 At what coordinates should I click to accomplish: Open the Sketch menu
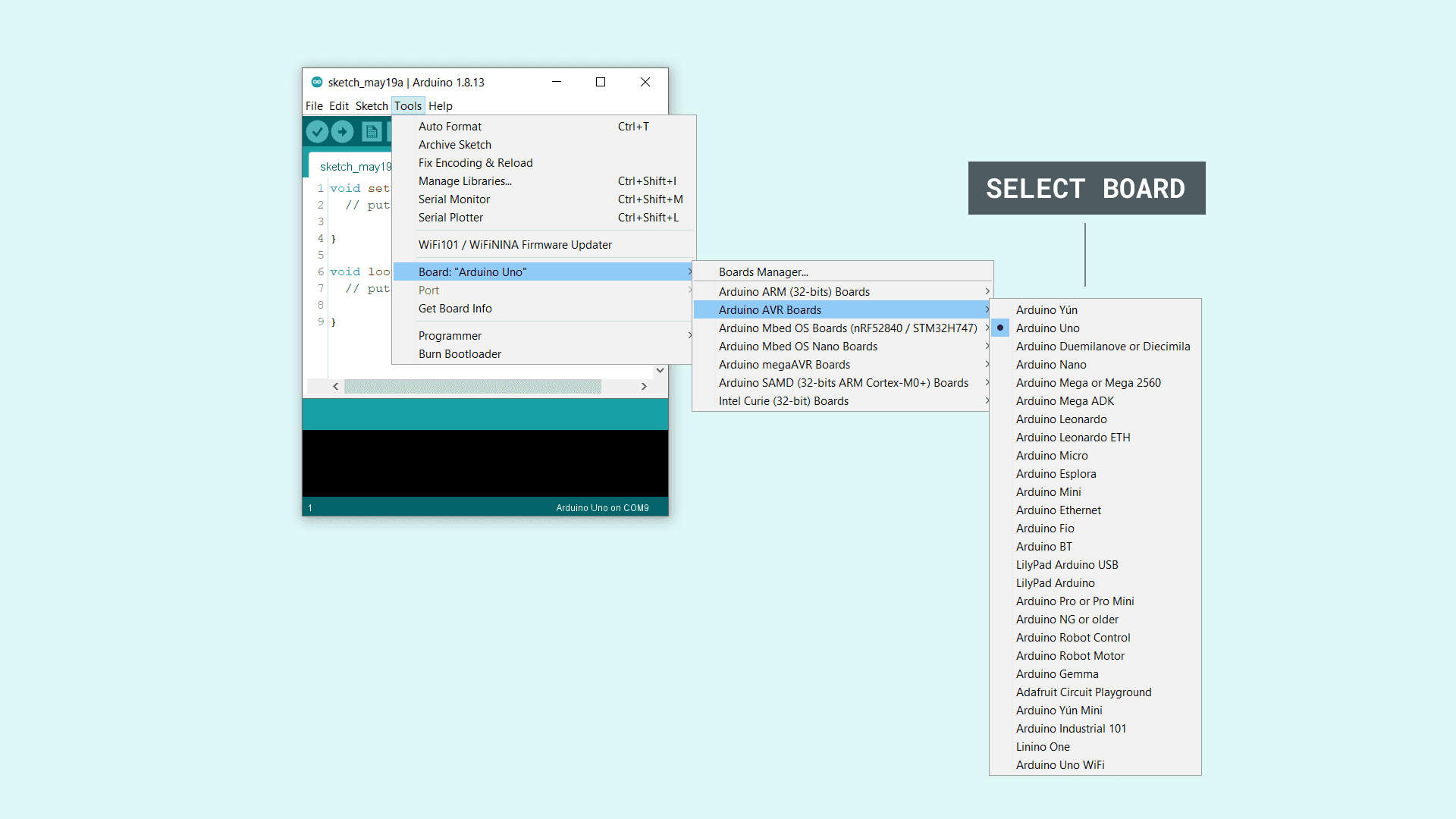[x=372, y=106]
